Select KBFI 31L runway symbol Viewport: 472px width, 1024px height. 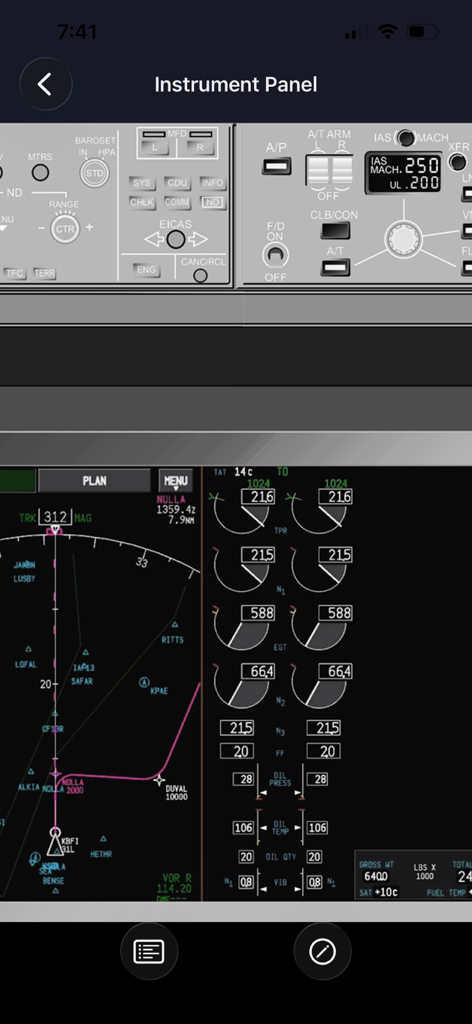coord(55,842)
